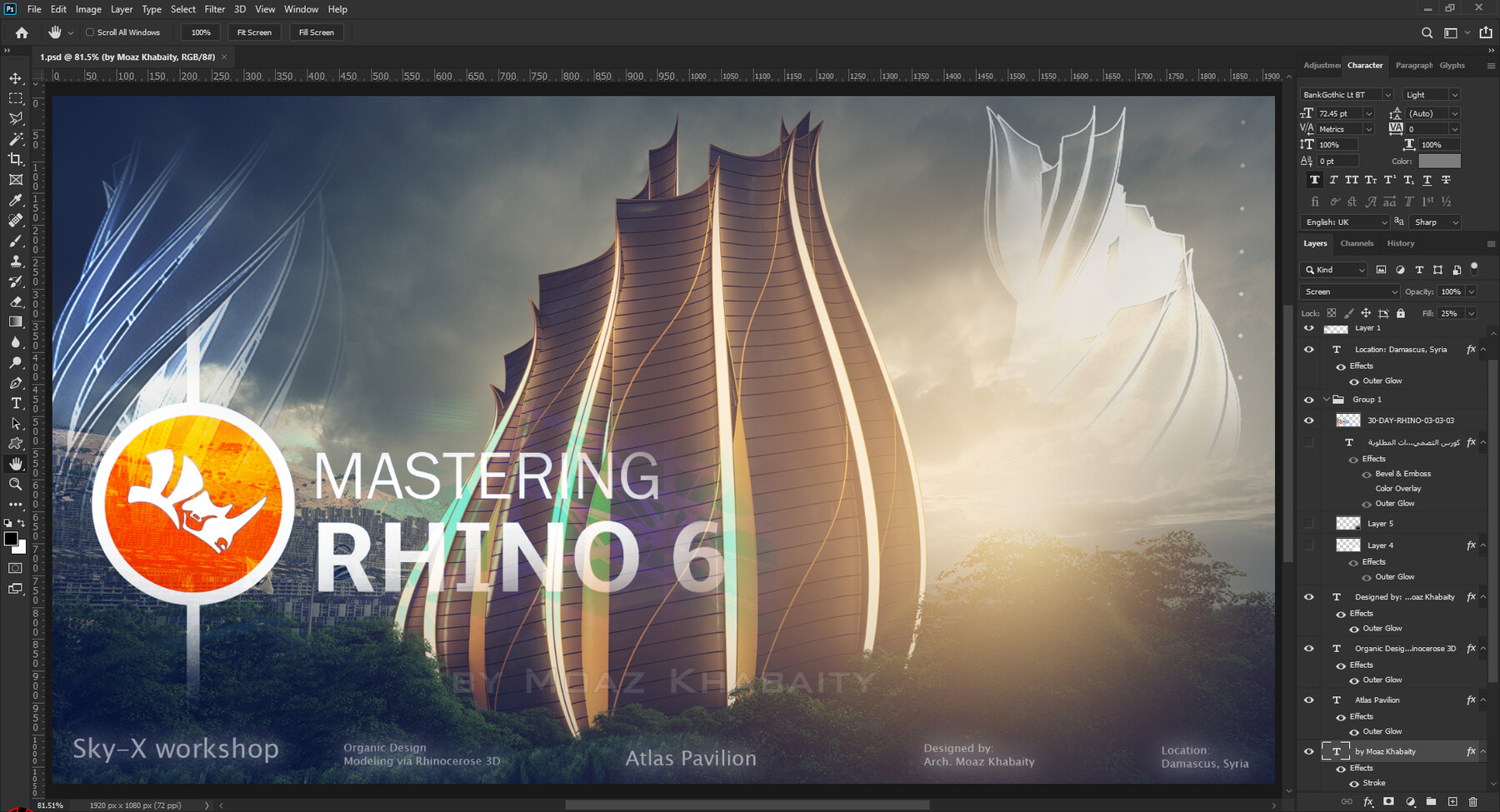Image resolution: width=1500 pixels, height=812 pixels.
Task: Hide the Group 1 layer group
Action: pyautogui.click(x=1308, y=400)
